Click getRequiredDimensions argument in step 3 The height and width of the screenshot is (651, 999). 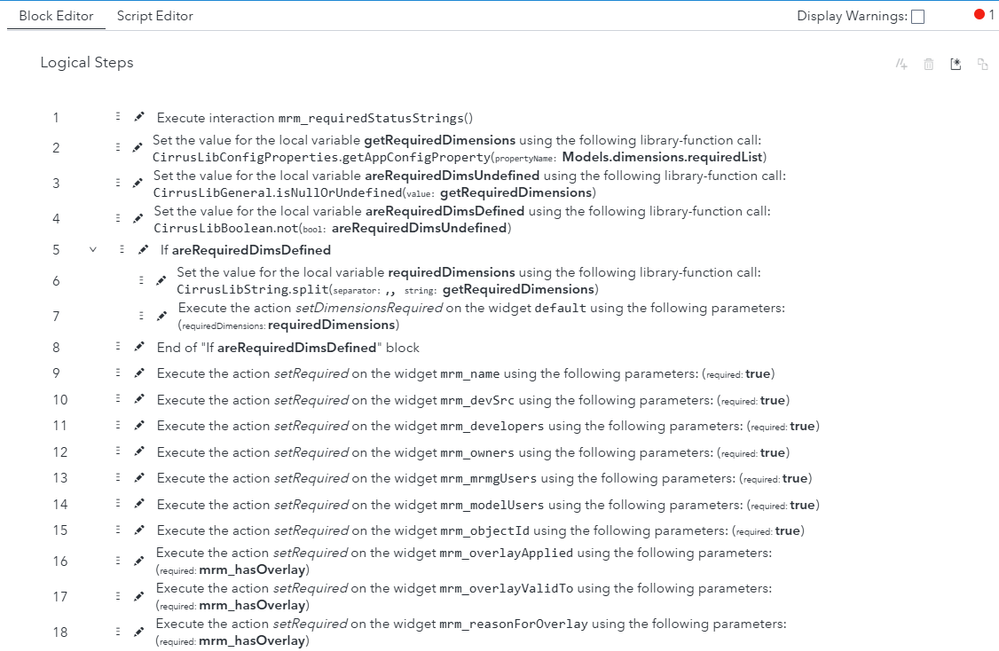516,192
